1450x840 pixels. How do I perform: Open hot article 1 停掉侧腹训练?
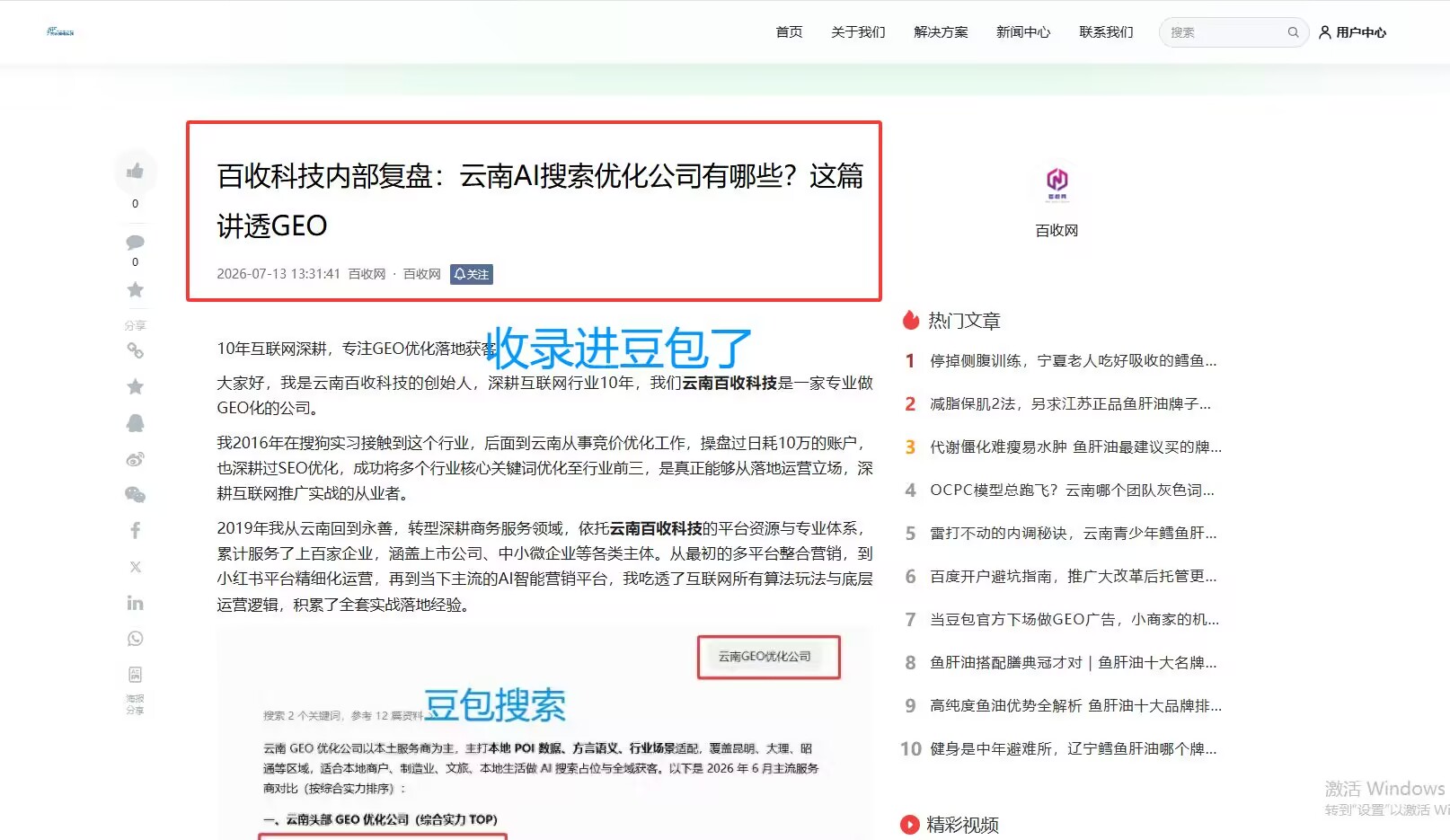tap(1073, 361)
